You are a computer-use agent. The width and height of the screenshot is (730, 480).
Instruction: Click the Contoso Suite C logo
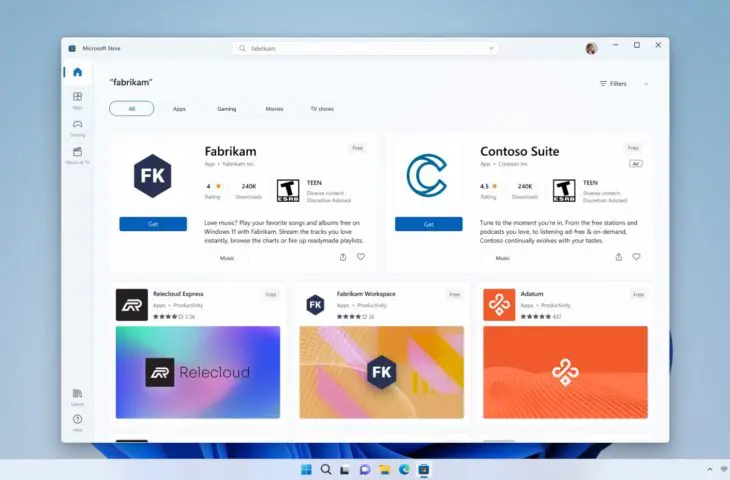(x=427, y=175)
